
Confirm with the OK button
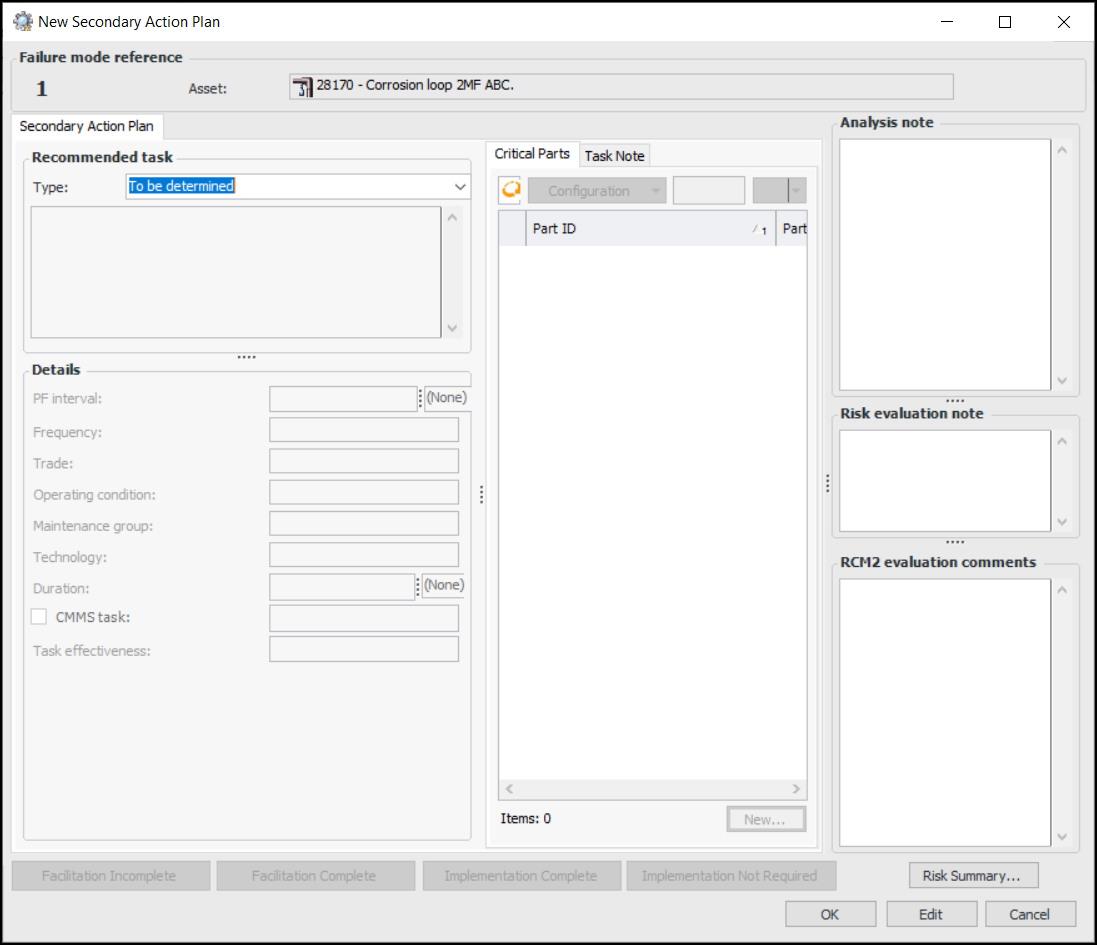(x=830, y=914)
